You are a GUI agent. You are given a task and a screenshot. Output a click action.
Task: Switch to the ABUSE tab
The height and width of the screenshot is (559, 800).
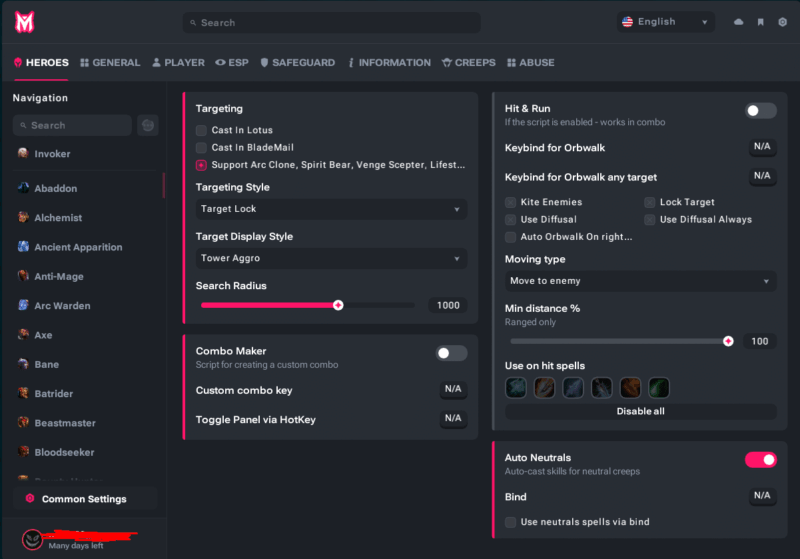531,63
